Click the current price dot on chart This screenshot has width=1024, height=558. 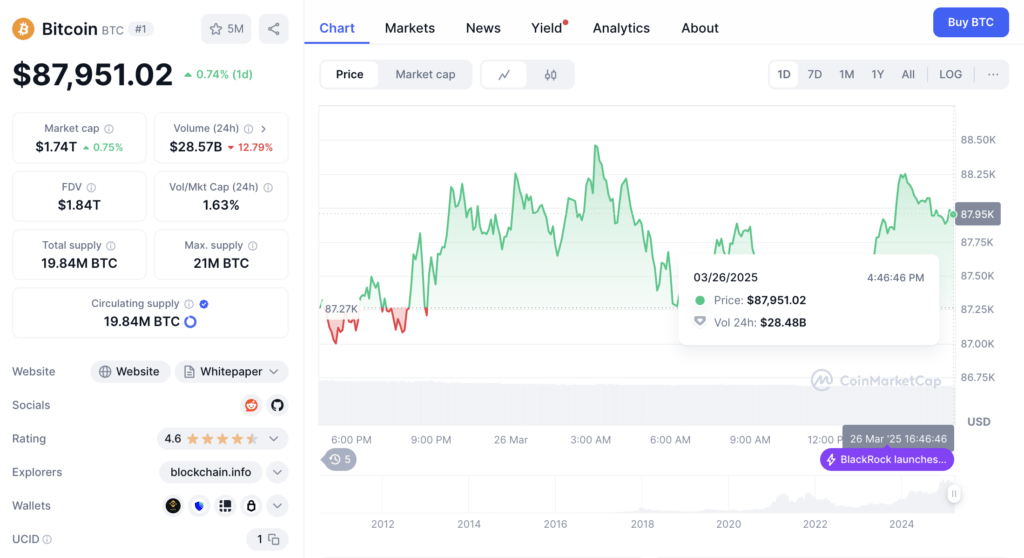(x=953, y=214)
